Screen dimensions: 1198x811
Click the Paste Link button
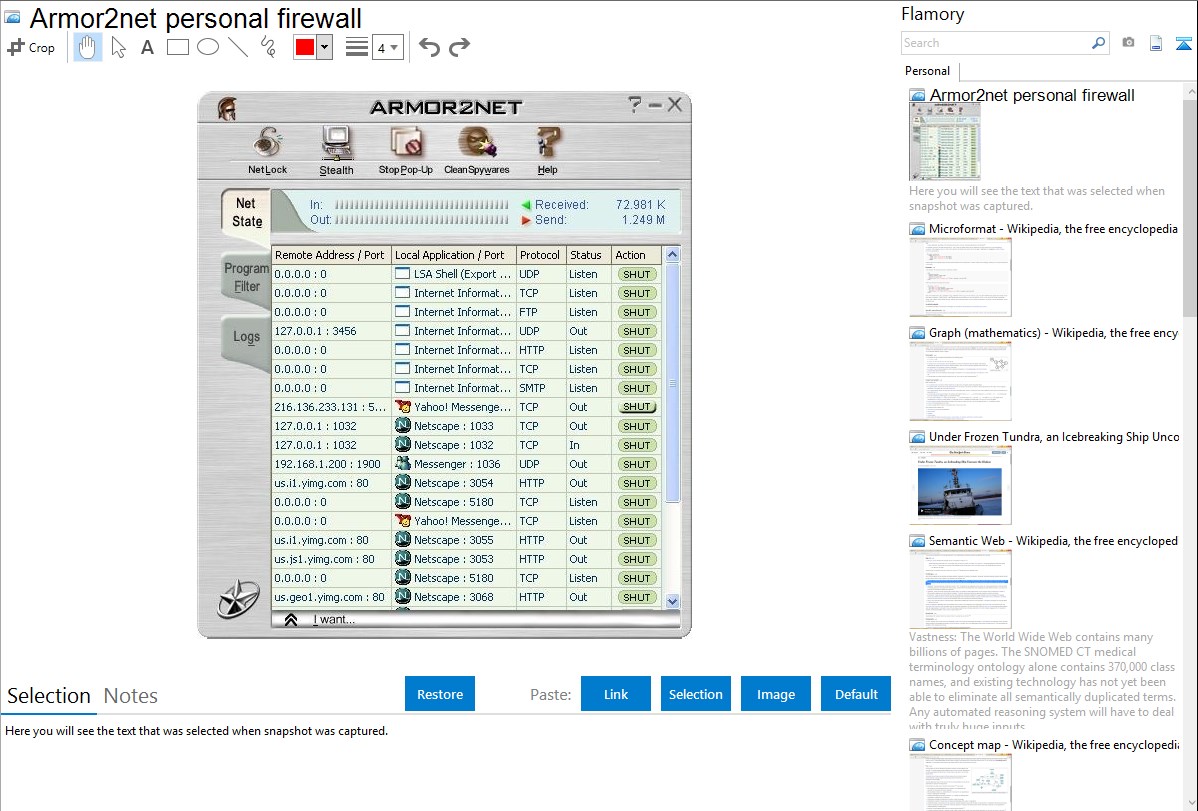(616, 694)
